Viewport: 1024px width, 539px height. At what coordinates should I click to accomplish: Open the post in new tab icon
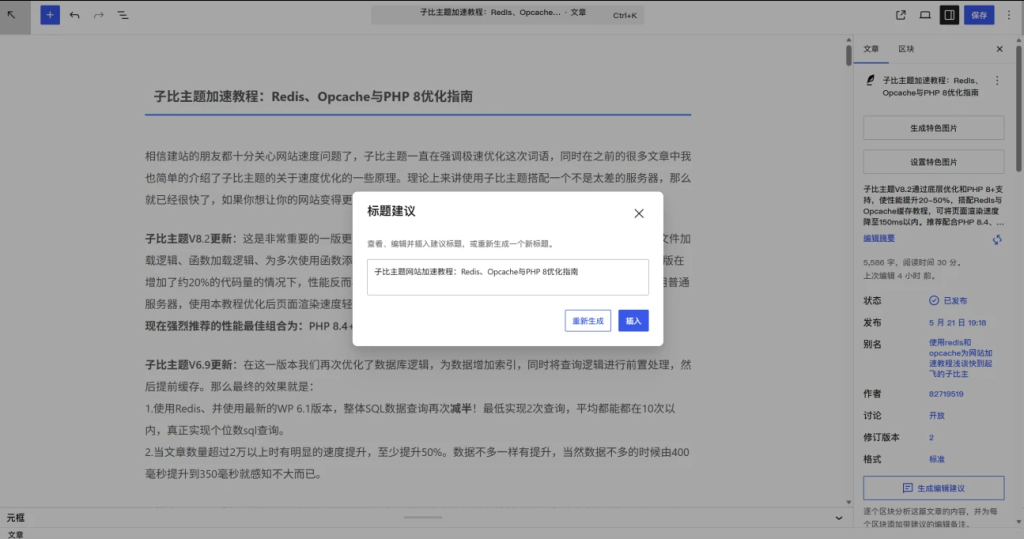click(x=901, y=15)
